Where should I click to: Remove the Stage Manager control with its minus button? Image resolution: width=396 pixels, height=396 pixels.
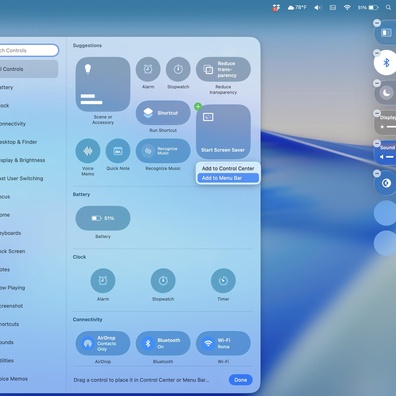click(377, 23)
